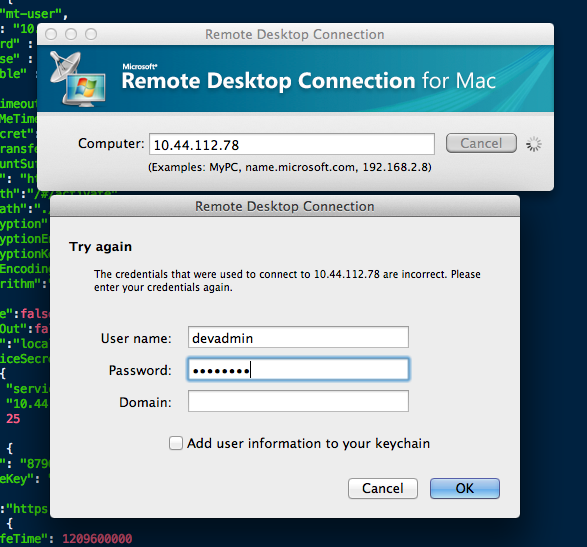Click the "Try again" heading text
This screenshot has height=547, width=587.
[100, 247]
